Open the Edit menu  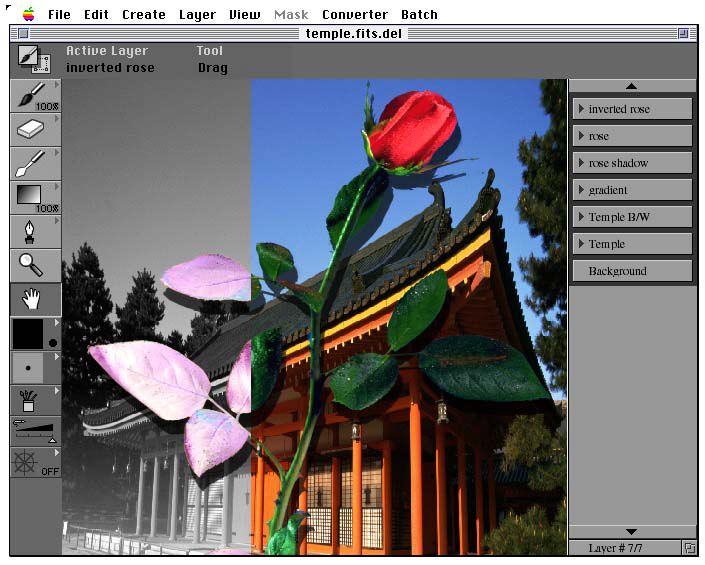96,15
